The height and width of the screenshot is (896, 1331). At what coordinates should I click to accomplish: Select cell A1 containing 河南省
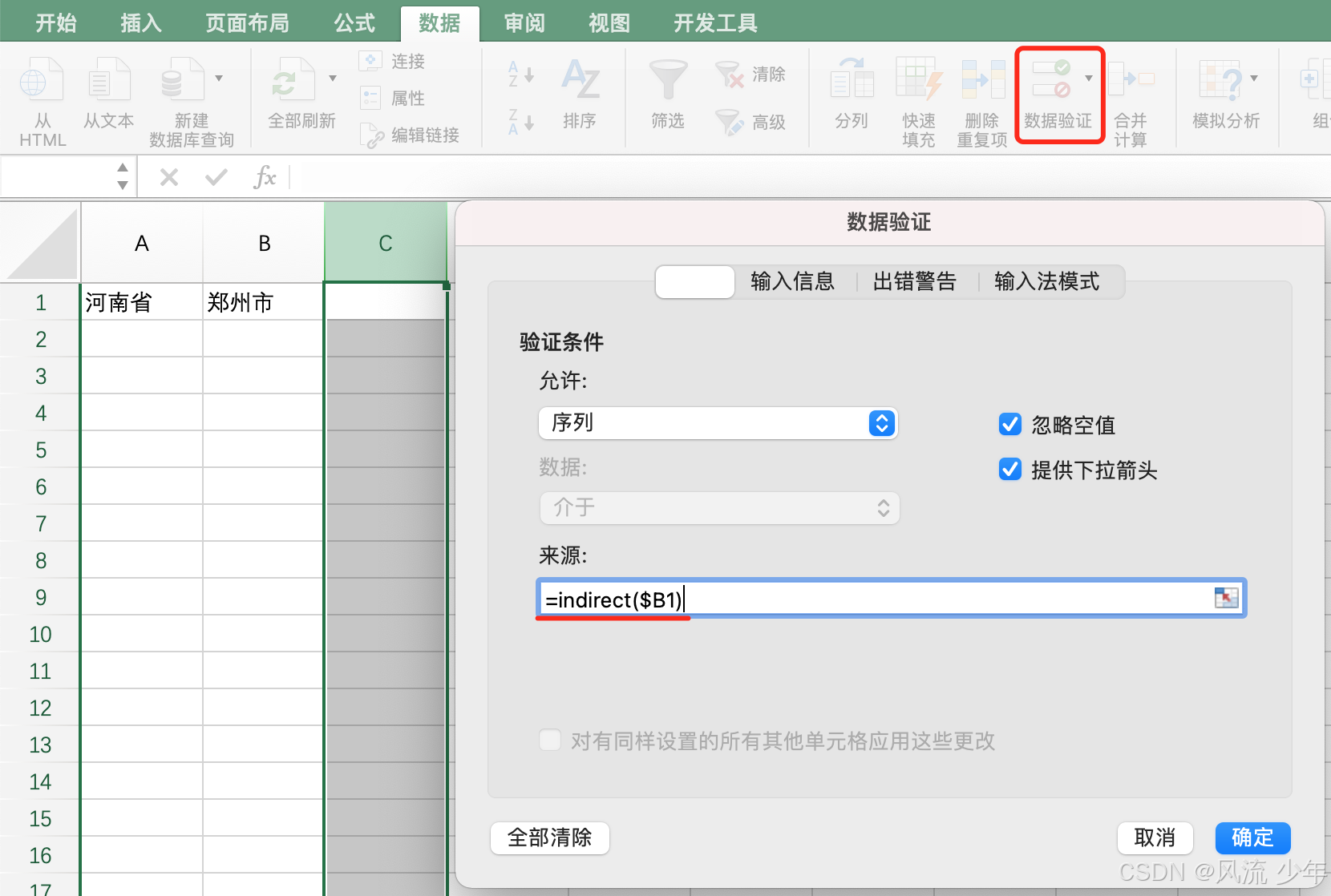[x=142, y=302]
